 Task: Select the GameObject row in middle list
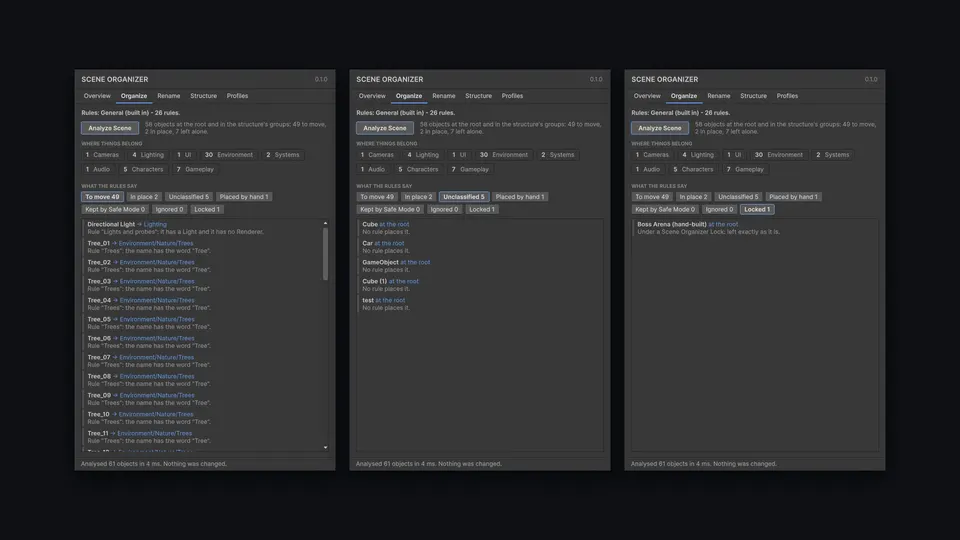coord(479,266)
